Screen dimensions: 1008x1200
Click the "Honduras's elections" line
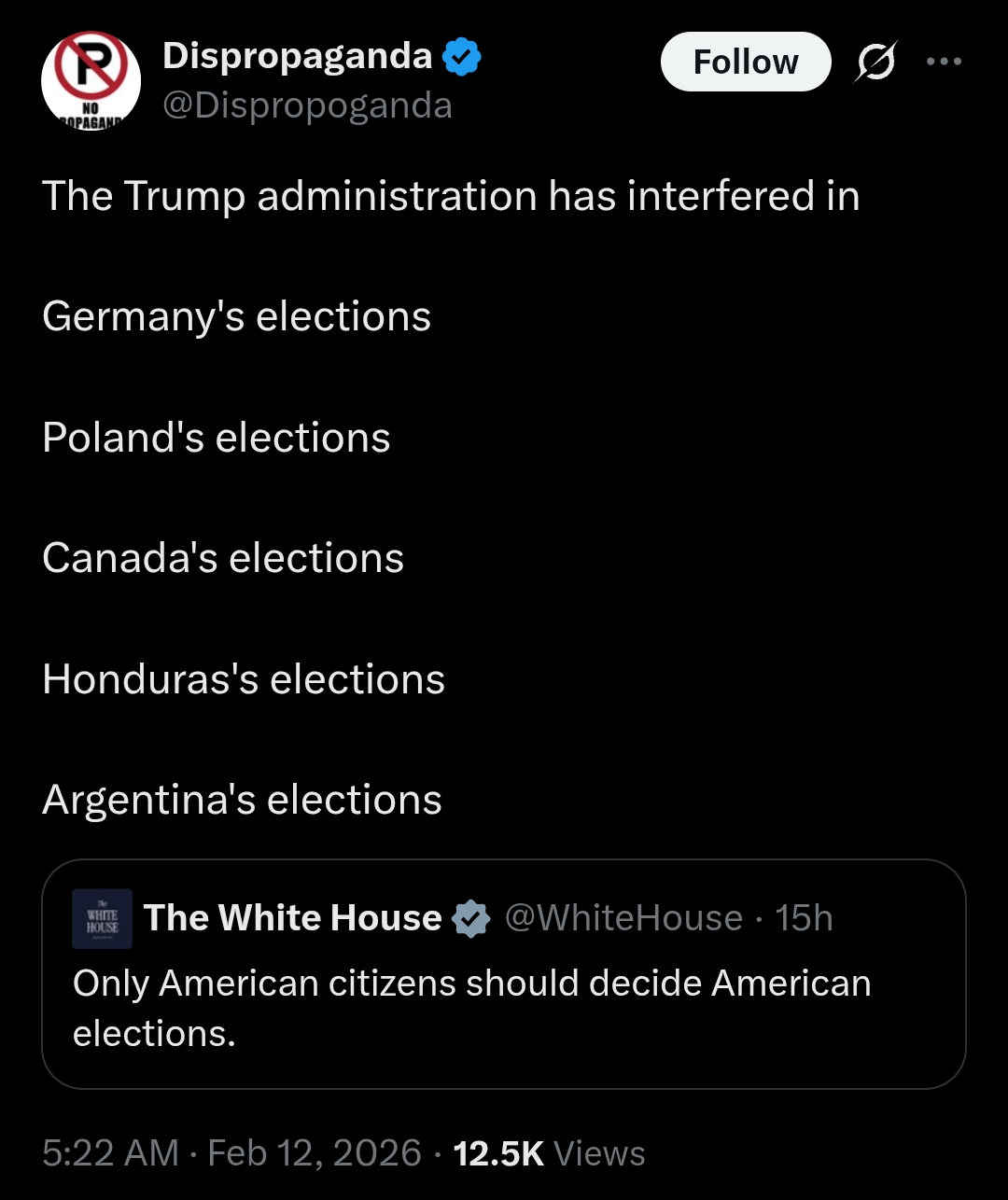[244, 679]
